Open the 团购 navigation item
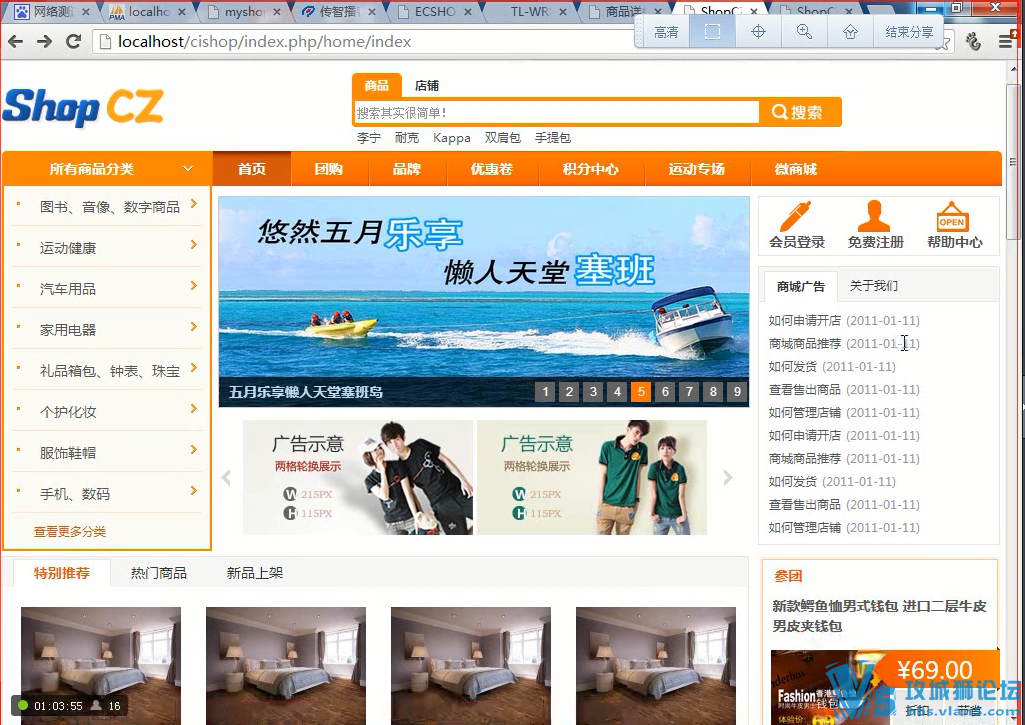The width and height of the screenshot is (1025, 725). [329, 169]
